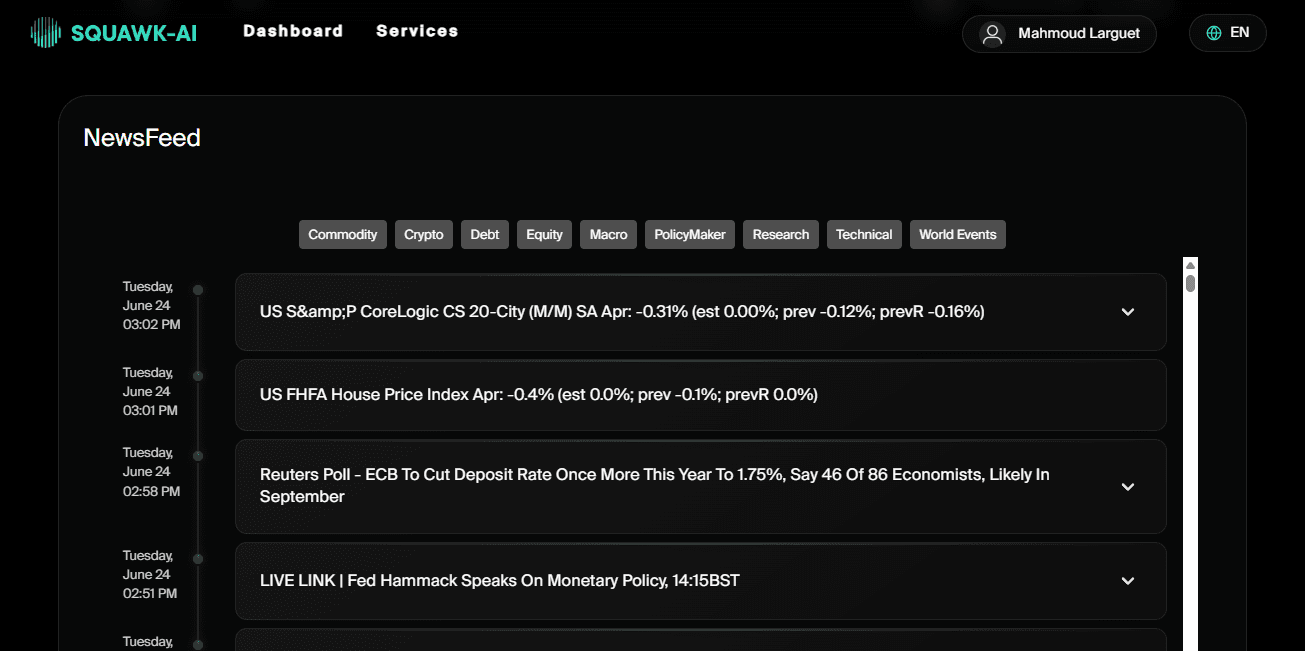The height and width of the screenshot is (651, 1305).
Task: Select the Debt filter chip
Action: pyautogui.click(x=484, y=234)
